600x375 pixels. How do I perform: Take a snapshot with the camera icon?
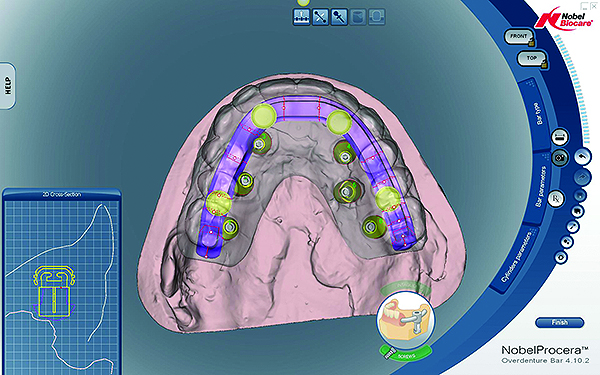[561, 157]
